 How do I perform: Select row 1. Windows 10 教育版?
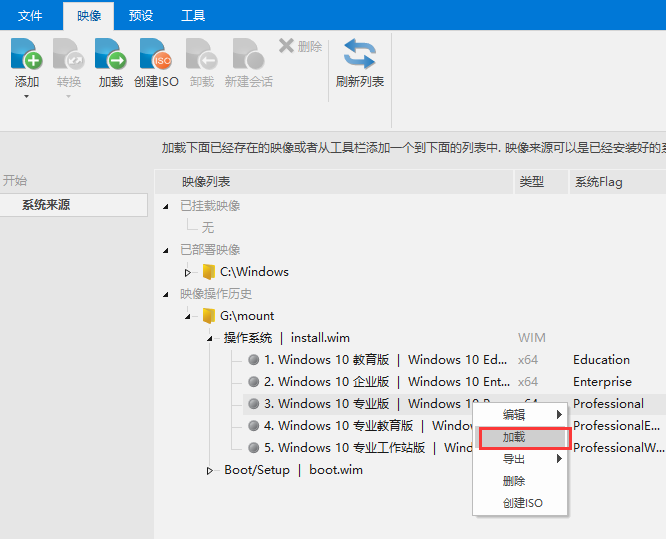click(385, 360)
